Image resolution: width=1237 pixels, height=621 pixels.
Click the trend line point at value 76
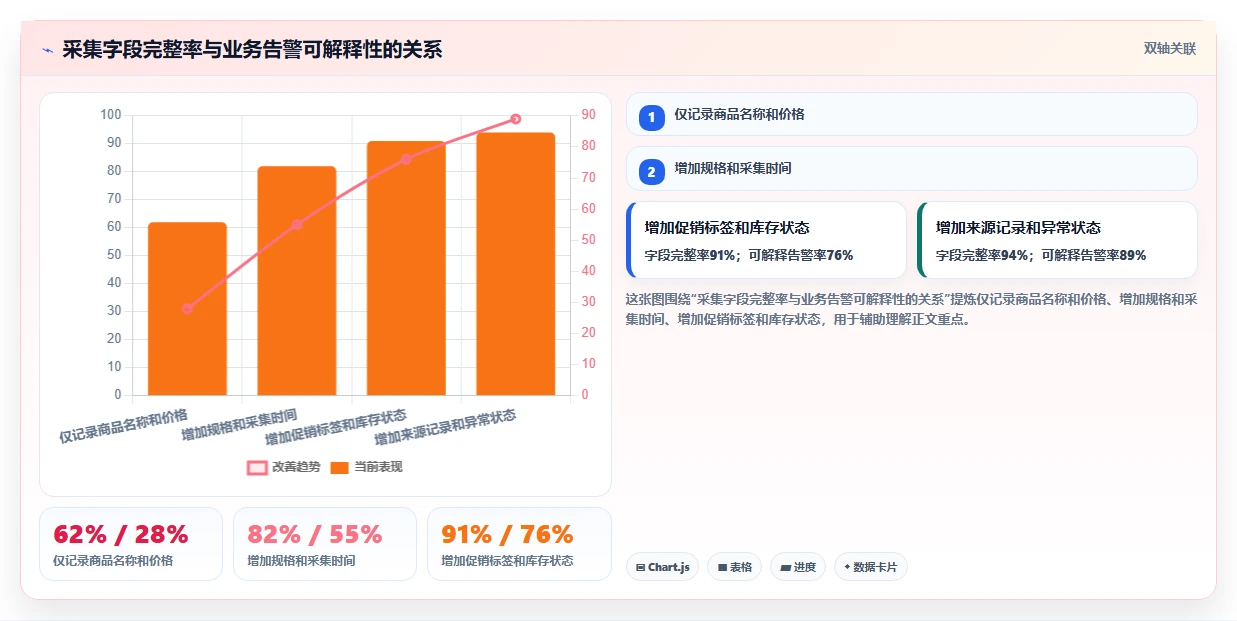(406, 159)
